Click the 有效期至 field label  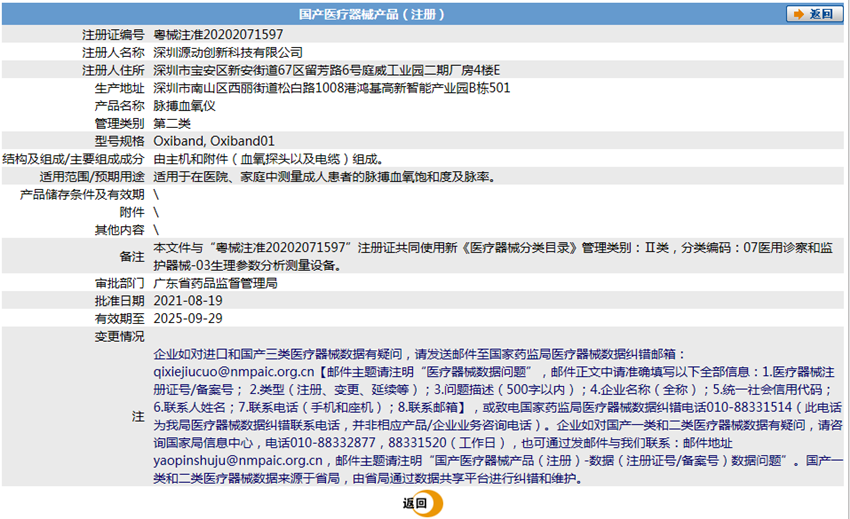click(x=120, y=318)
